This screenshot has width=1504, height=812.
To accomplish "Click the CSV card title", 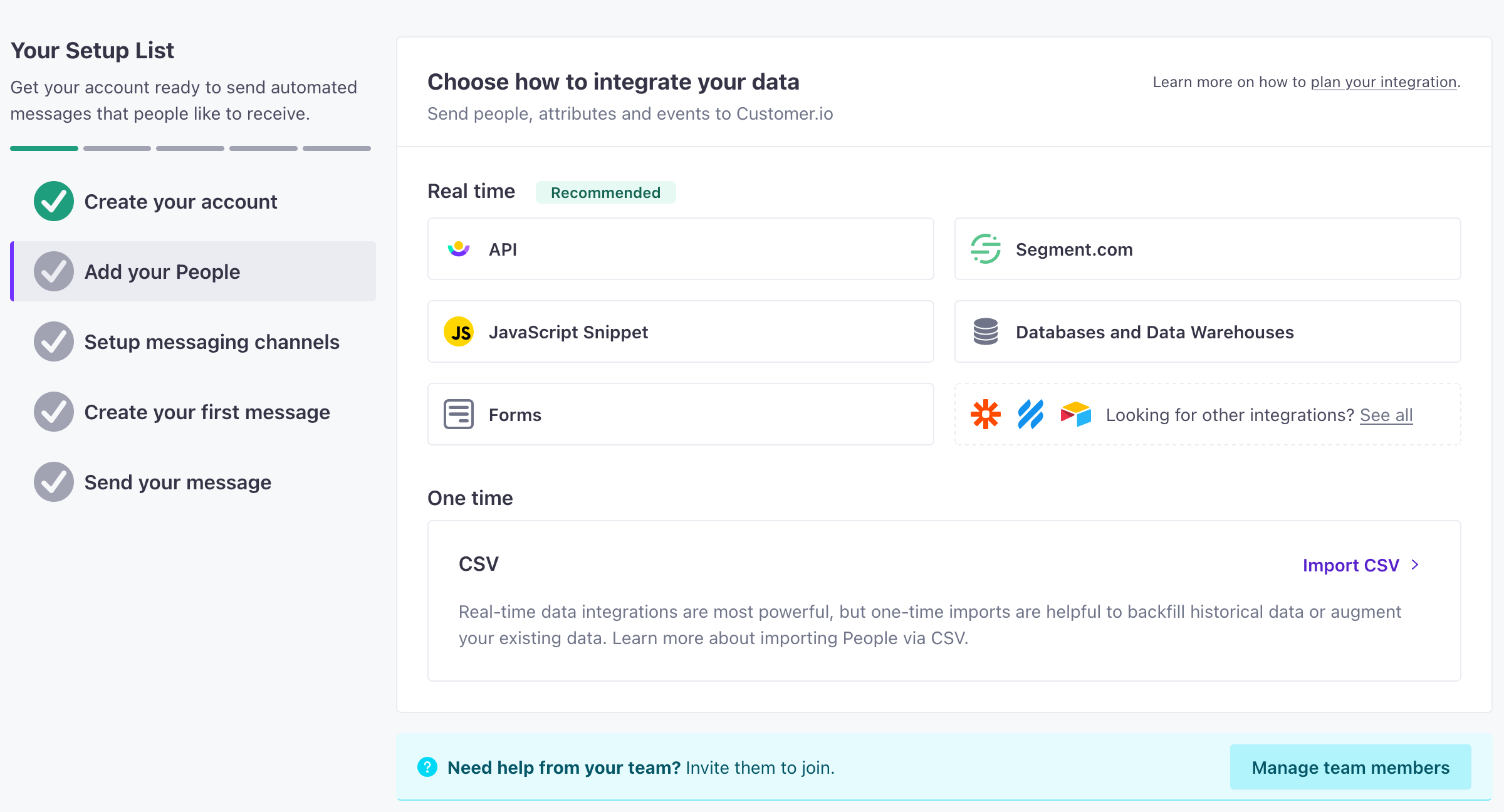I will coord(479,564).
